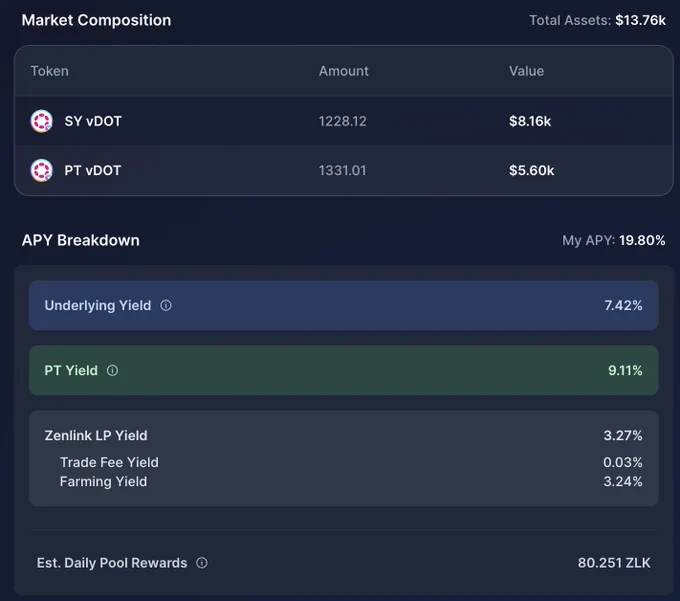
Task: Click the Total Assets $13.76k value
Action: tap(640, 20)
